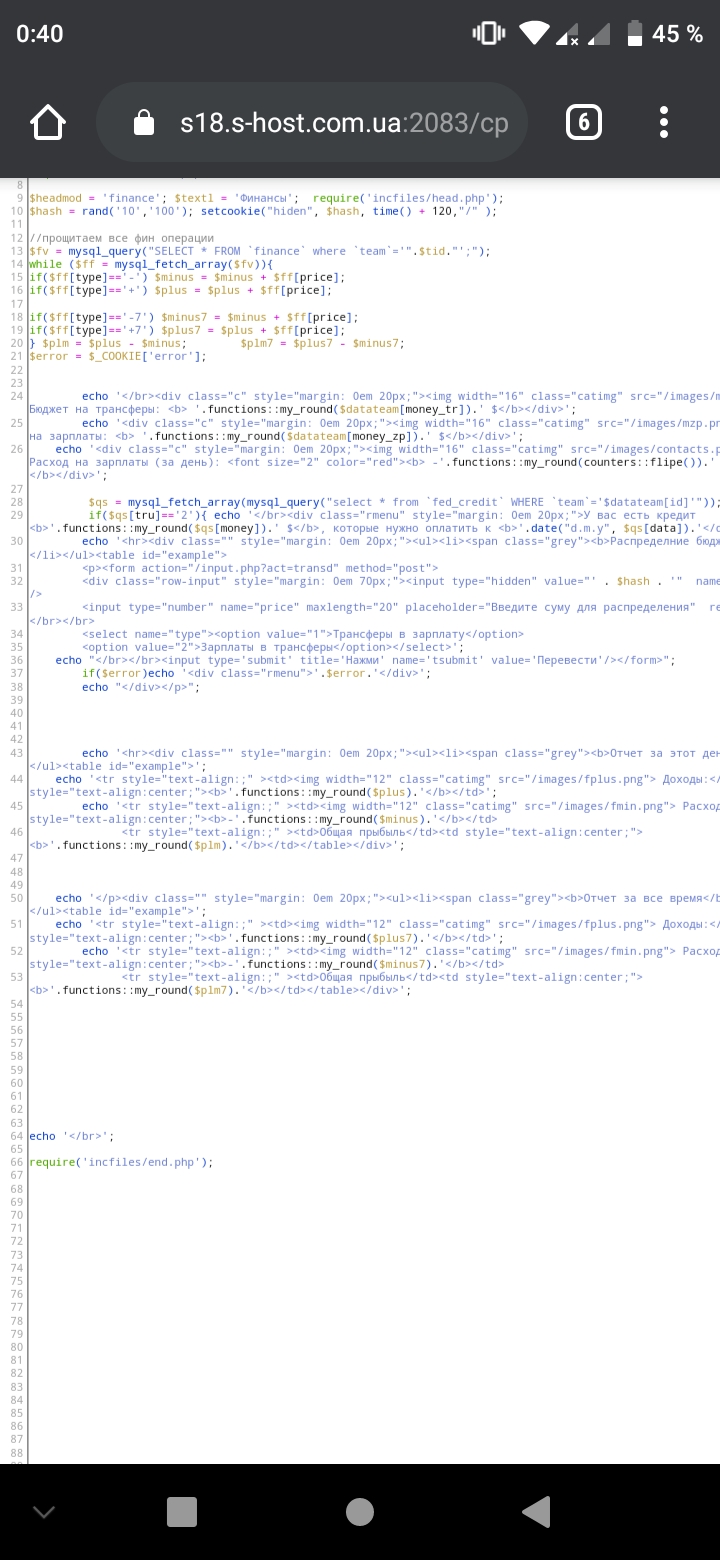
Task: Click line number 66 in the gutter
Action: tap(17, 1162)
